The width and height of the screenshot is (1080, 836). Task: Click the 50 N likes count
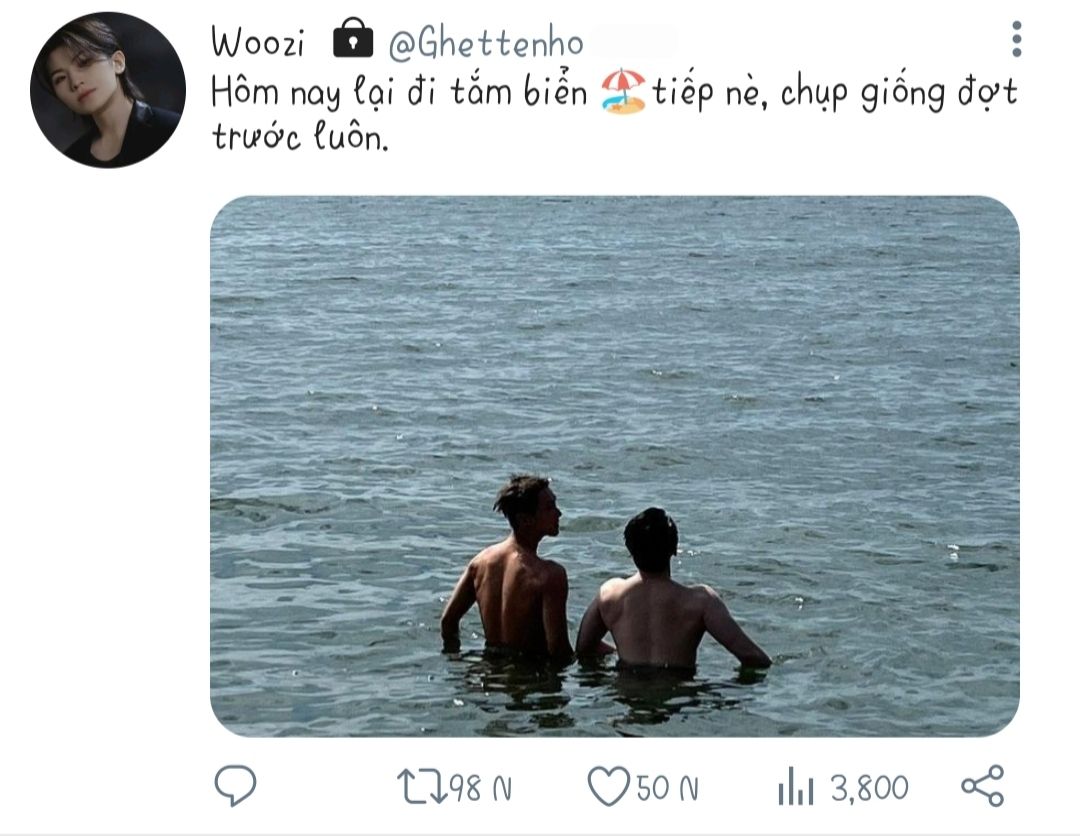coord(667,789)
